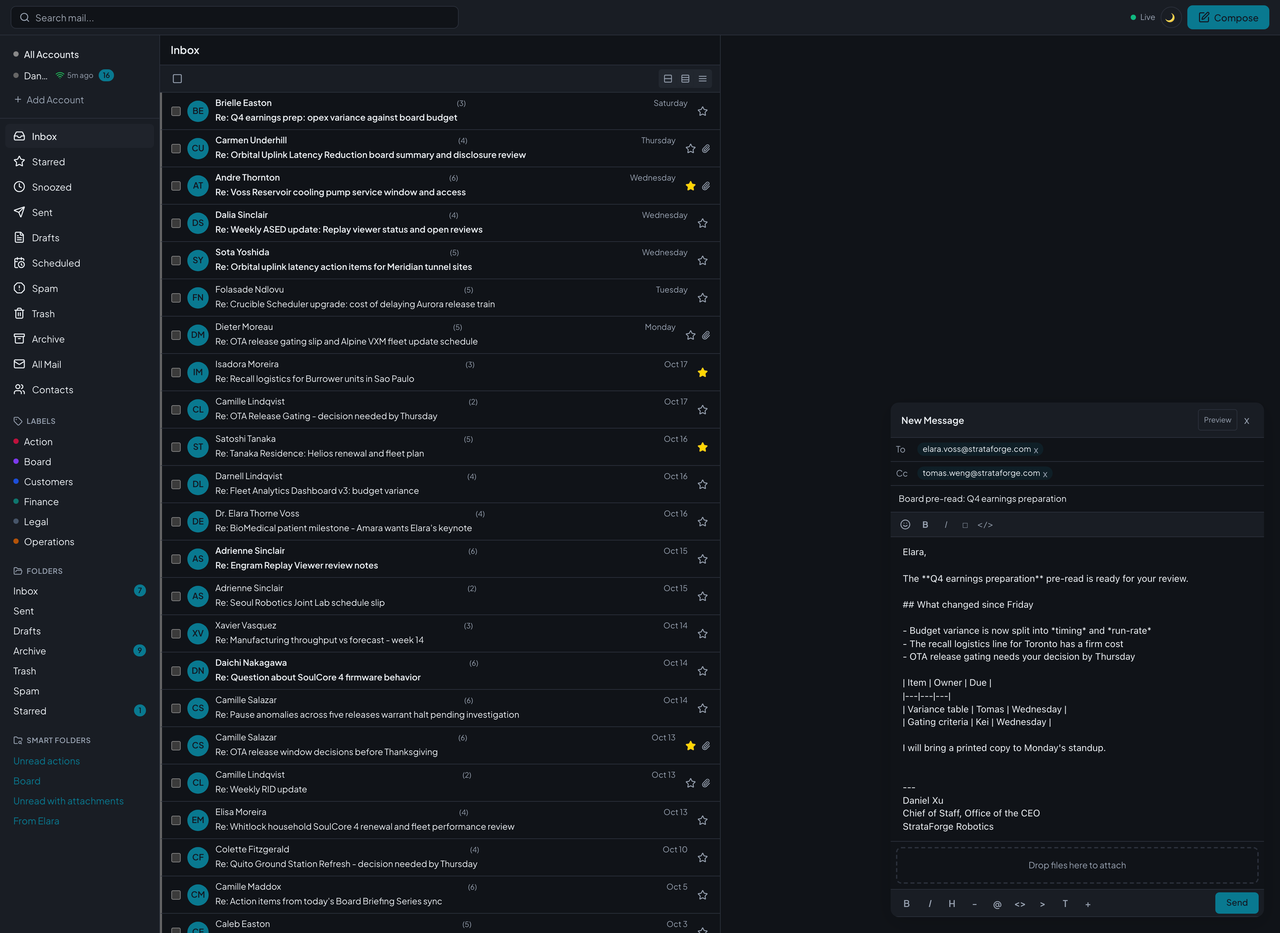Screen dimensions: 1280x933
Task: Check the Dieter Moreau message checkbox
Action: coord(176,335)
